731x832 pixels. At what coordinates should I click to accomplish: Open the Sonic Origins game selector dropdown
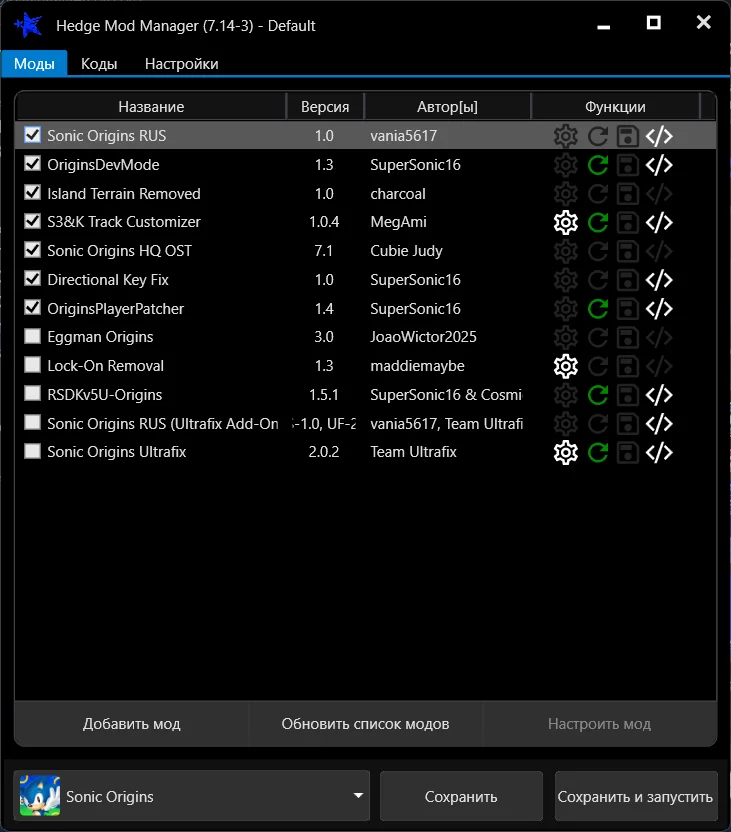[x=192, y=795]
